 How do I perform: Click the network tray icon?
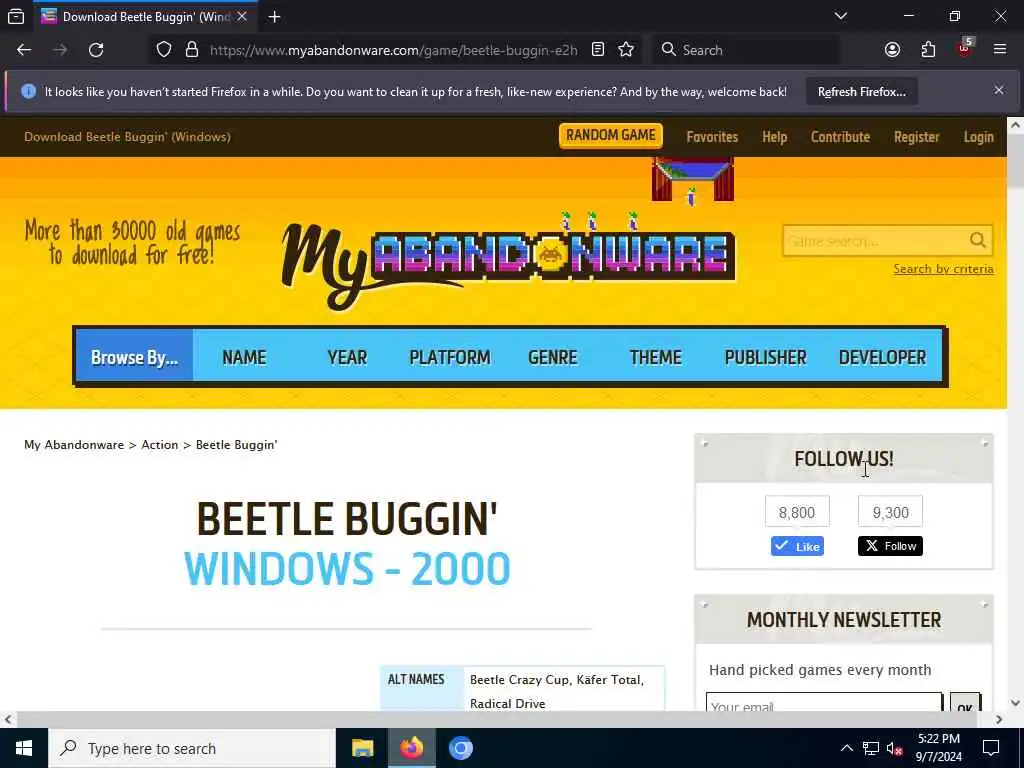click(871, 748)
